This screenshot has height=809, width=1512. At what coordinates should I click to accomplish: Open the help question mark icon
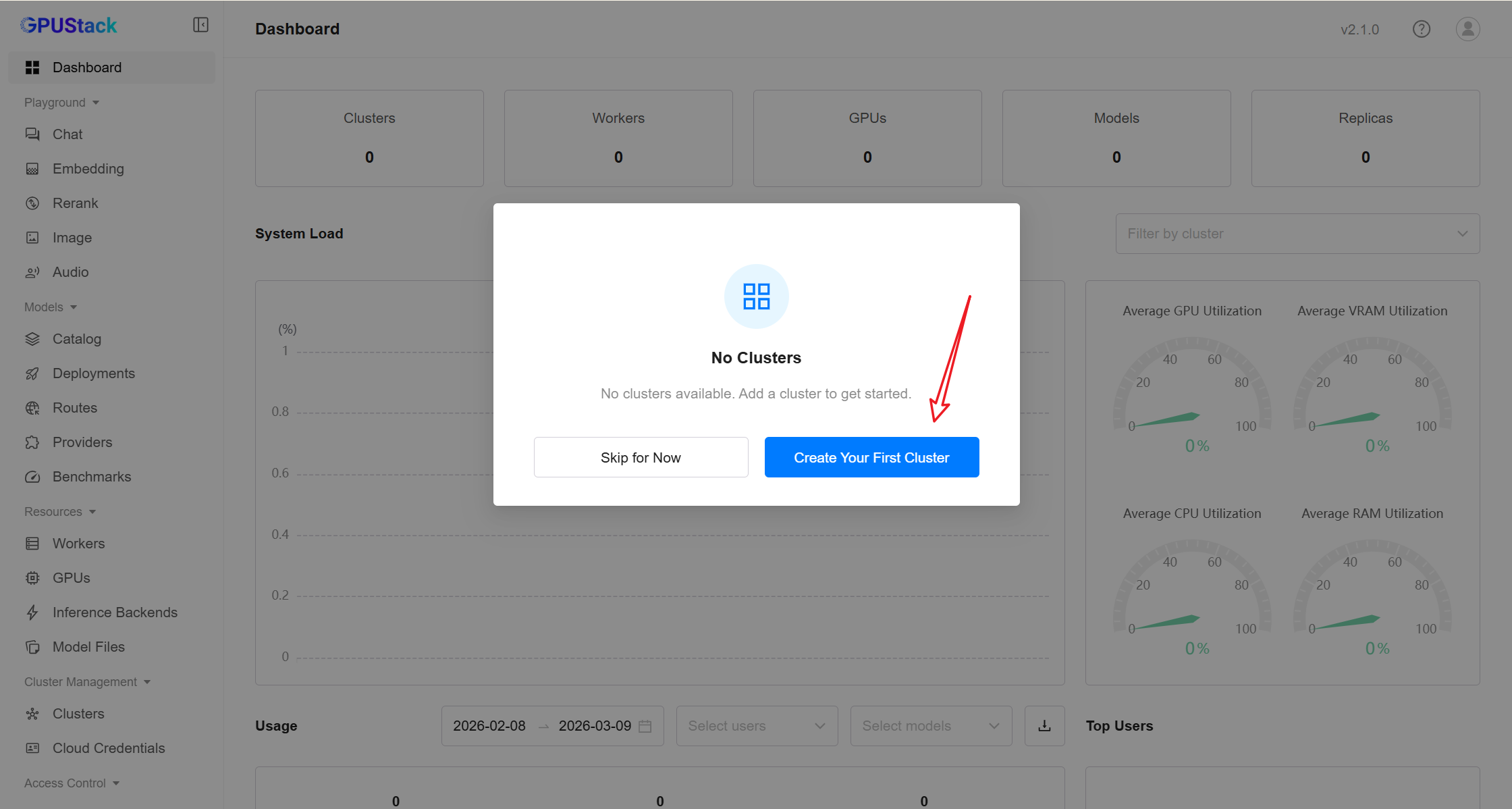[1421, 29]
